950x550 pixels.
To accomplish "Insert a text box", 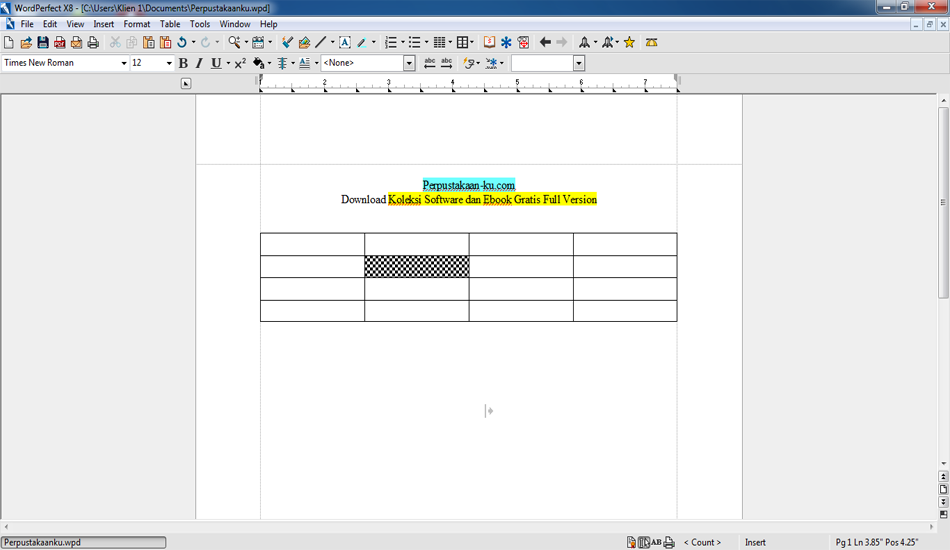I will (x=345, y=42).
